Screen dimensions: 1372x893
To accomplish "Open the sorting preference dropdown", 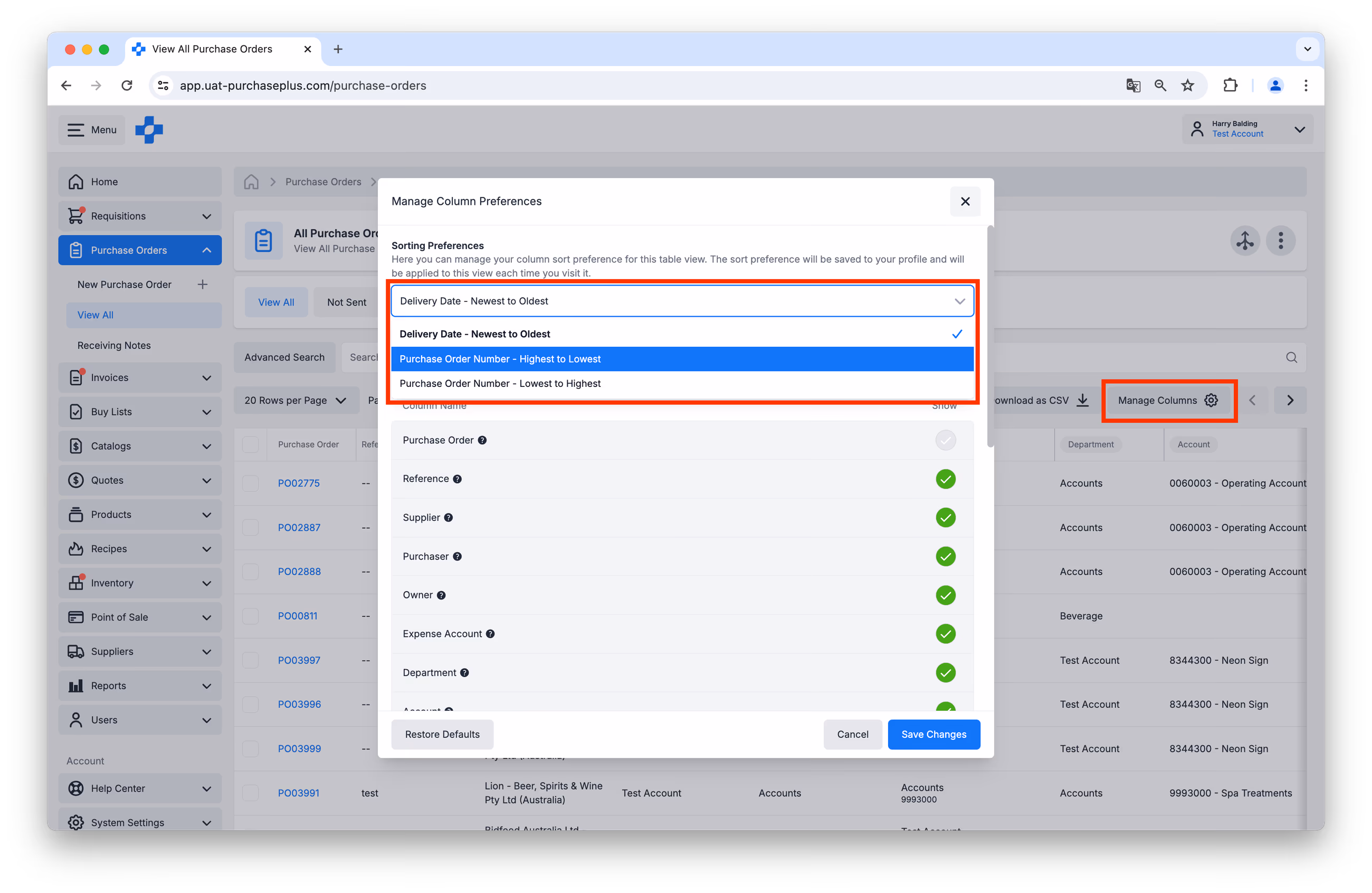I will coord(682,301).
